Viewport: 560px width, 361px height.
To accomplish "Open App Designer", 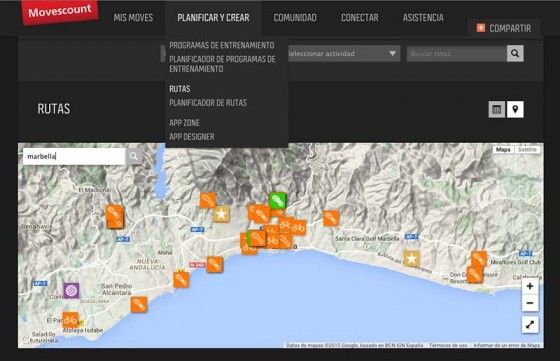I will pyautogui.click(x=192, y=136).
